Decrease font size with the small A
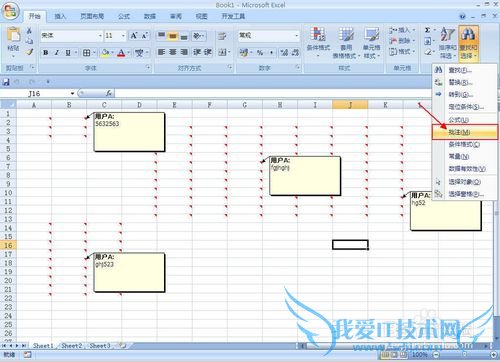 click(145, 35)
